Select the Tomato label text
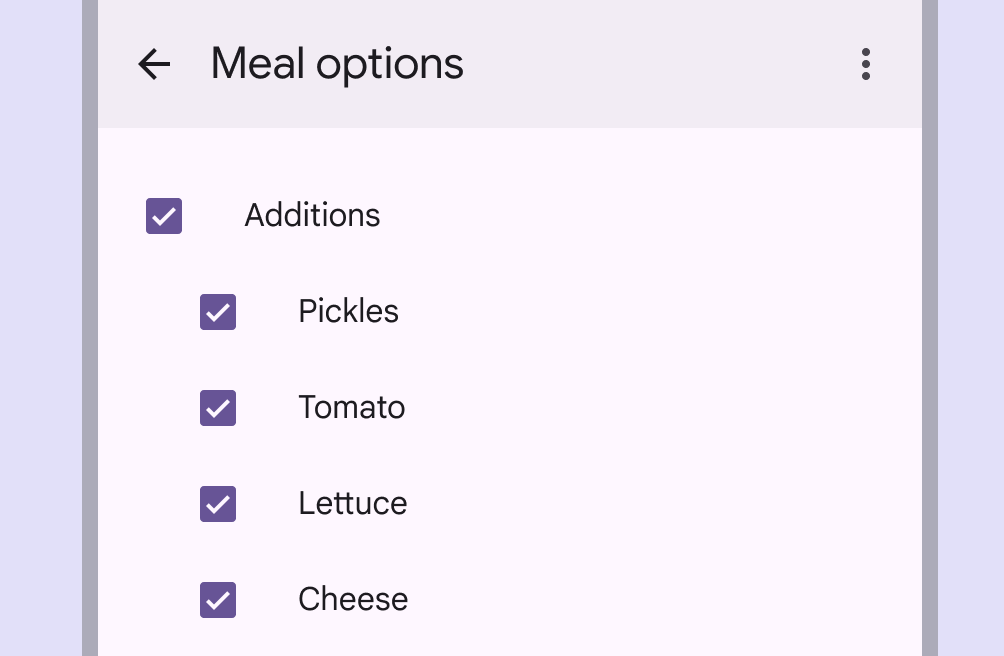The image size is (1004, 656). click(351, 408)
